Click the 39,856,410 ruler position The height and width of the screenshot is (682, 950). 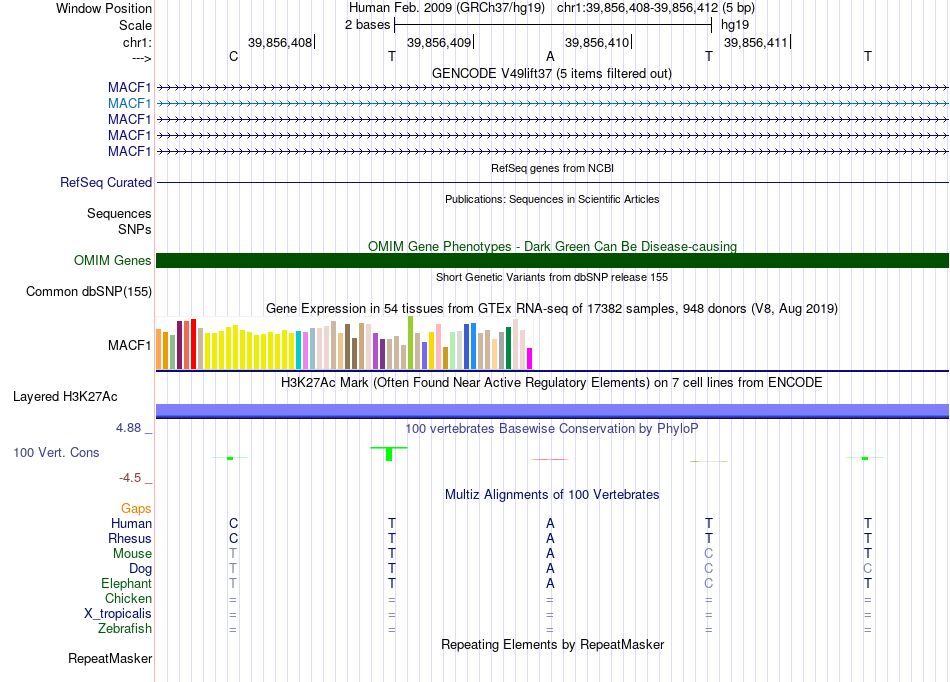click(x=597, y=42)
